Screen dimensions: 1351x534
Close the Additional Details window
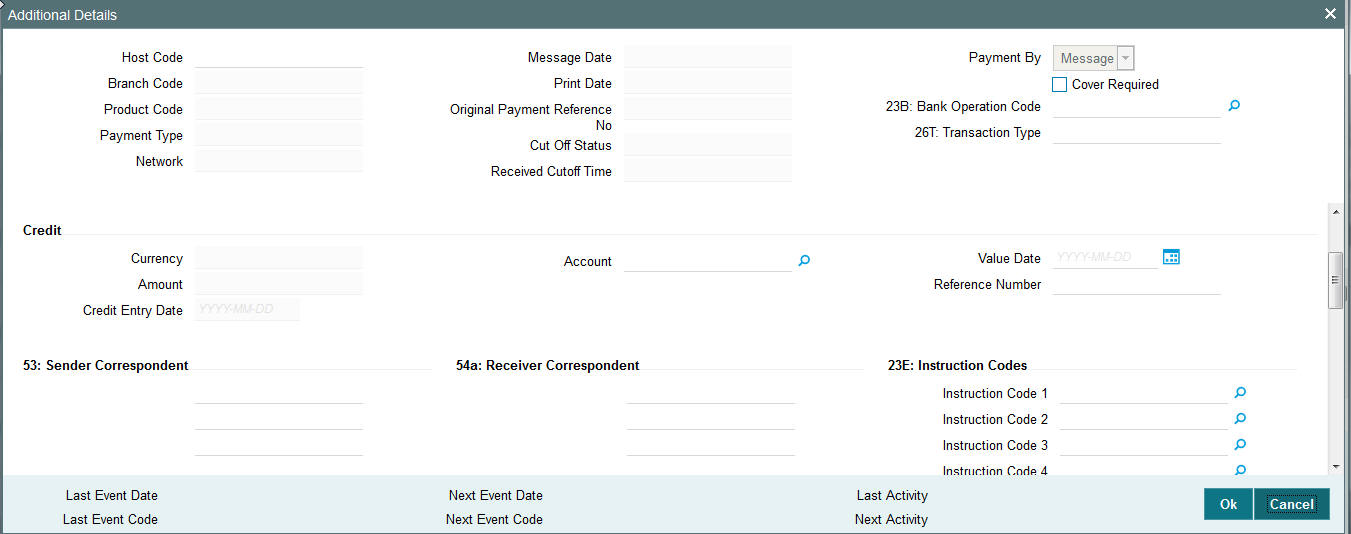click(1330, 14)
